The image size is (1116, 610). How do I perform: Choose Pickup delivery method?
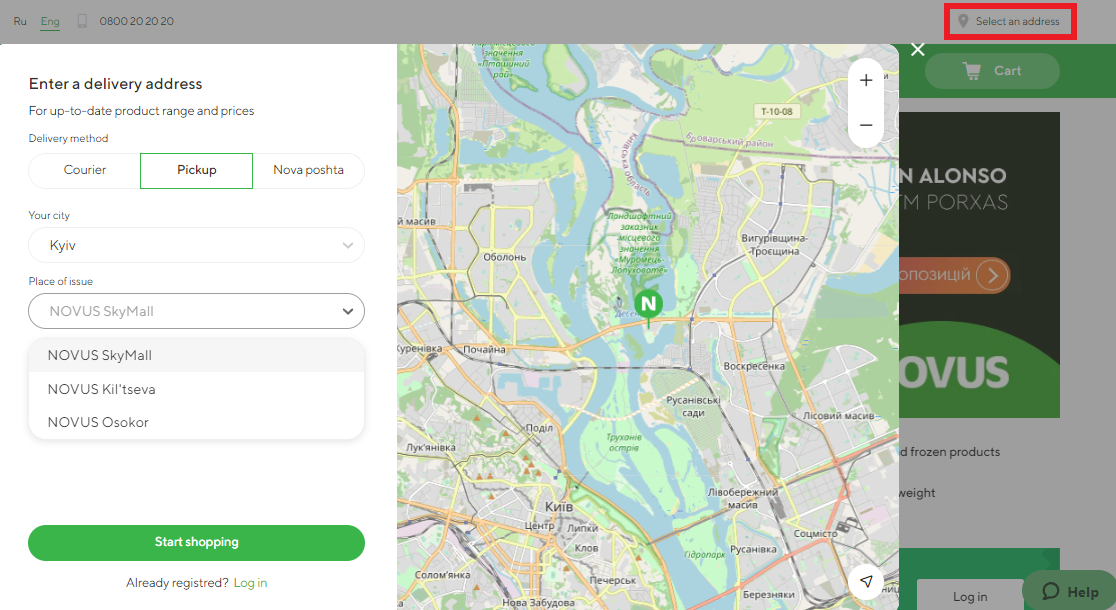196,170
